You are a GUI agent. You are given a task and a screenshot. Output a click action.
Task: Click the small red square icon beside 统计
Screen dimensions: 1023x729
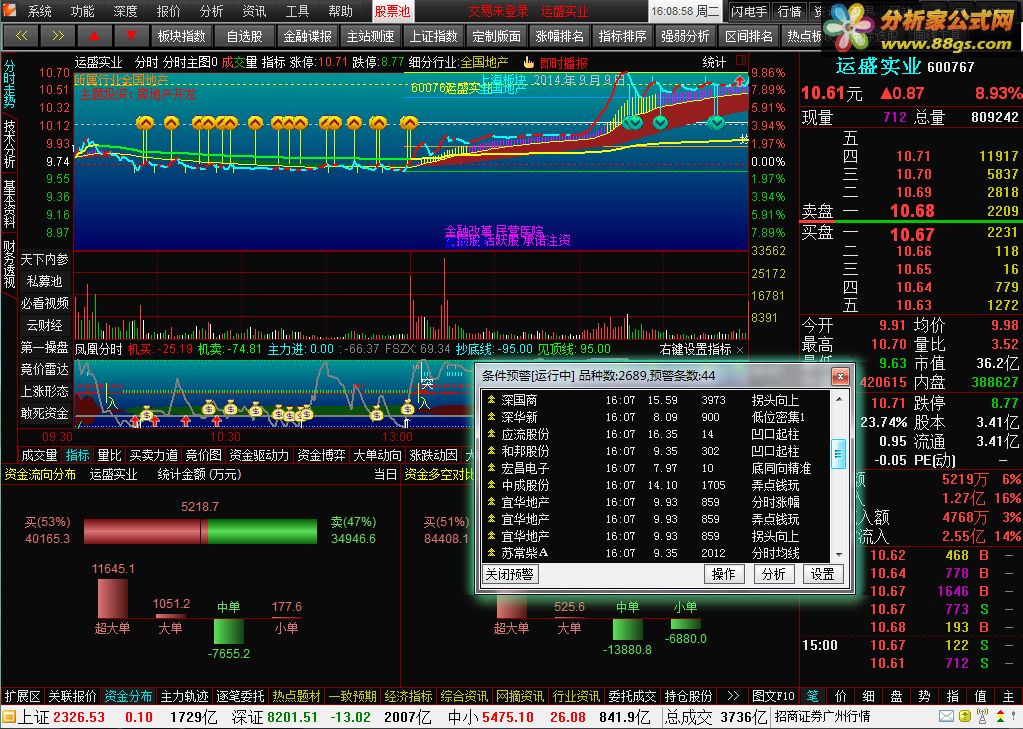pos(741,60)
